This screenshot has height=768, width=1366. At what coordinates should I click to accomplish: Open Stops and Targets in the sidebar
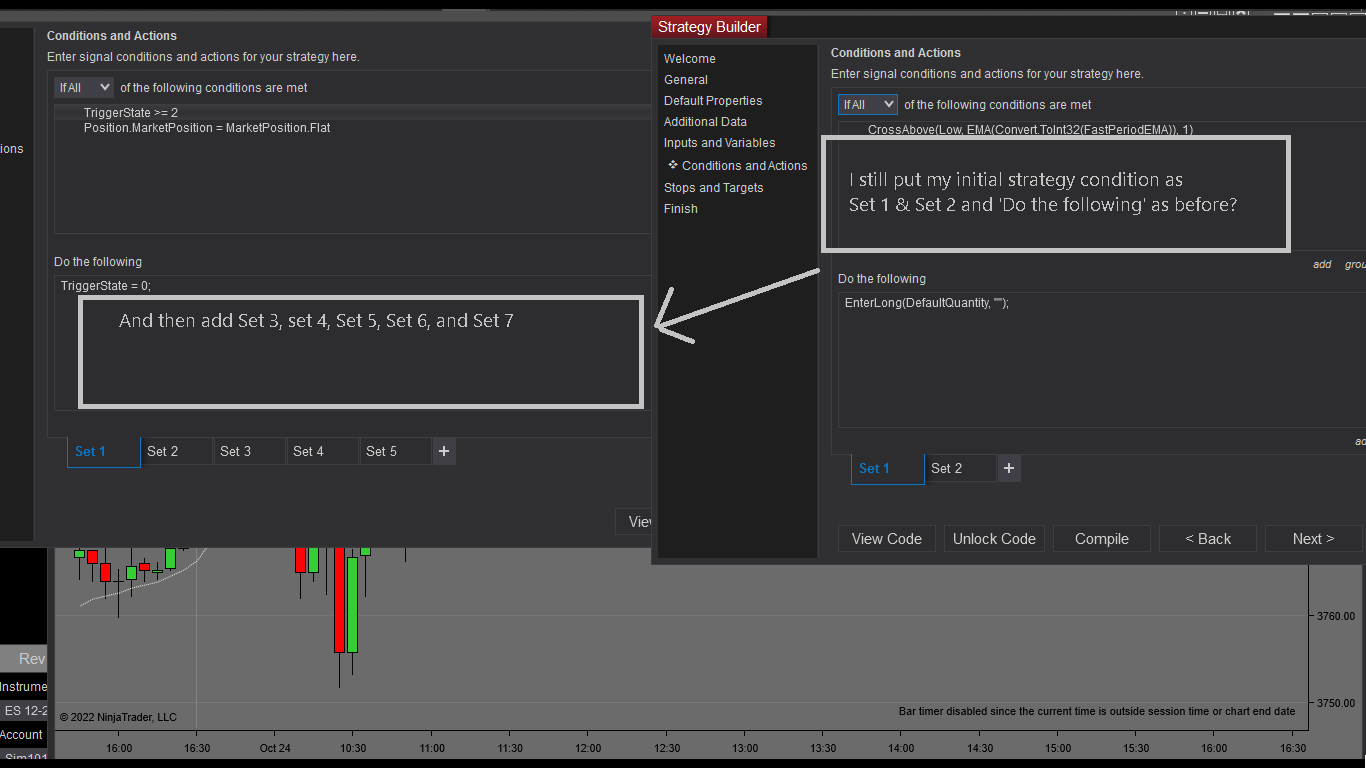tap(714, 188)
